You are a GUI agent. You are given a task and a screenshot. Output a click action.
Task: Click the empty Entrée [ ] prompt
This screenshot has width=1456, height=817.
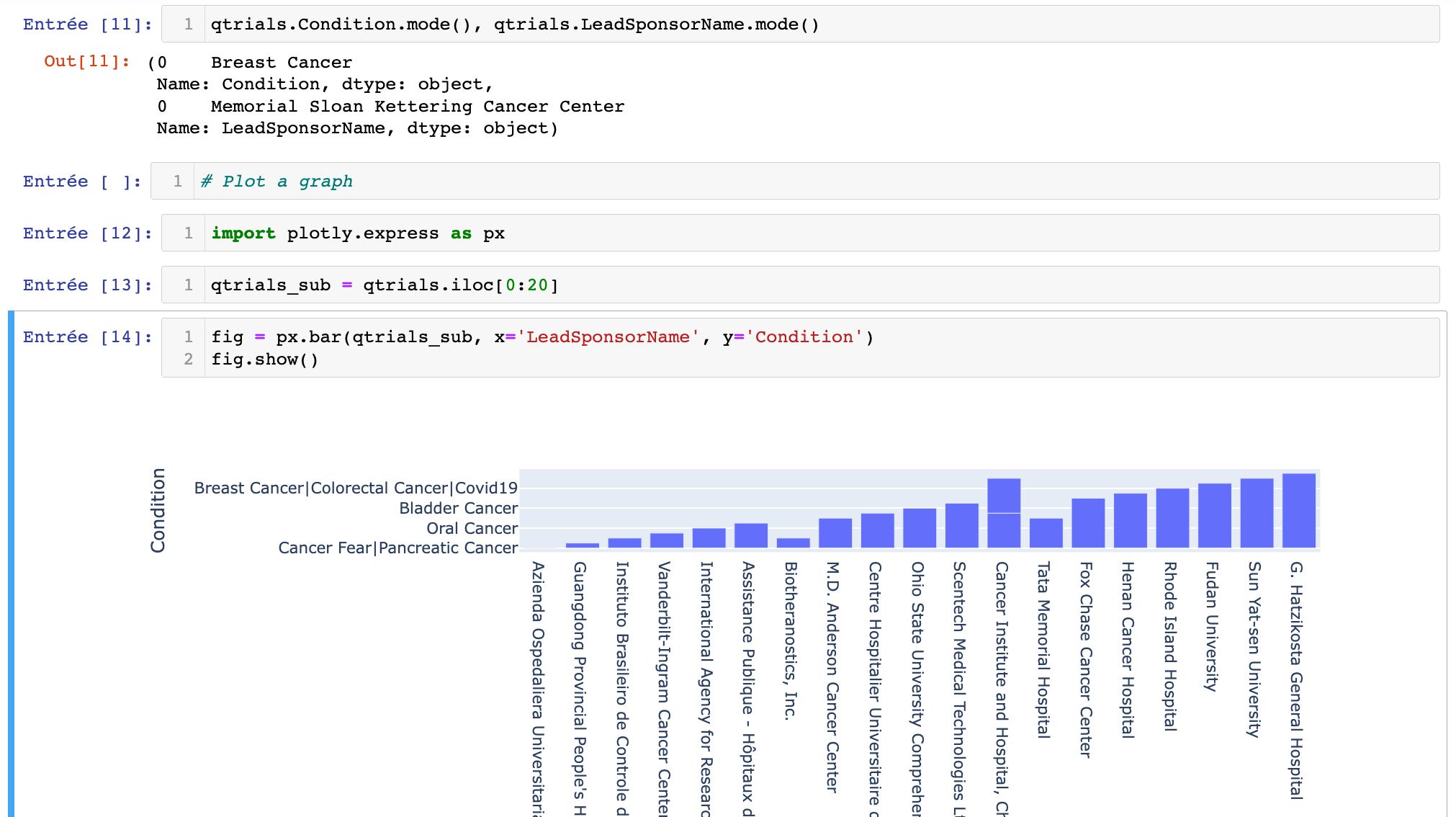[x=81, y=181]
